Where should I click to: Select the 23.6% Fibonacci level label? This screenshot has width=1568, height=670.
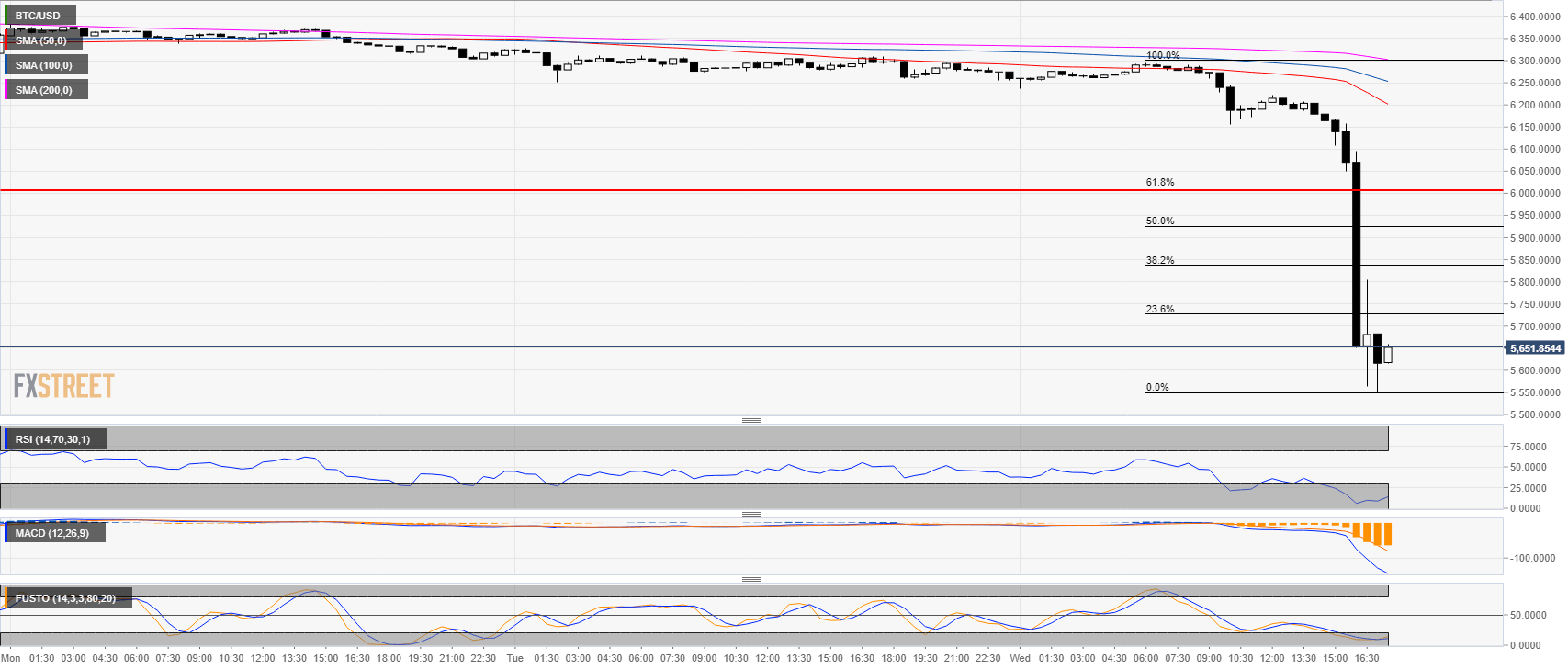click(1159, 309)
